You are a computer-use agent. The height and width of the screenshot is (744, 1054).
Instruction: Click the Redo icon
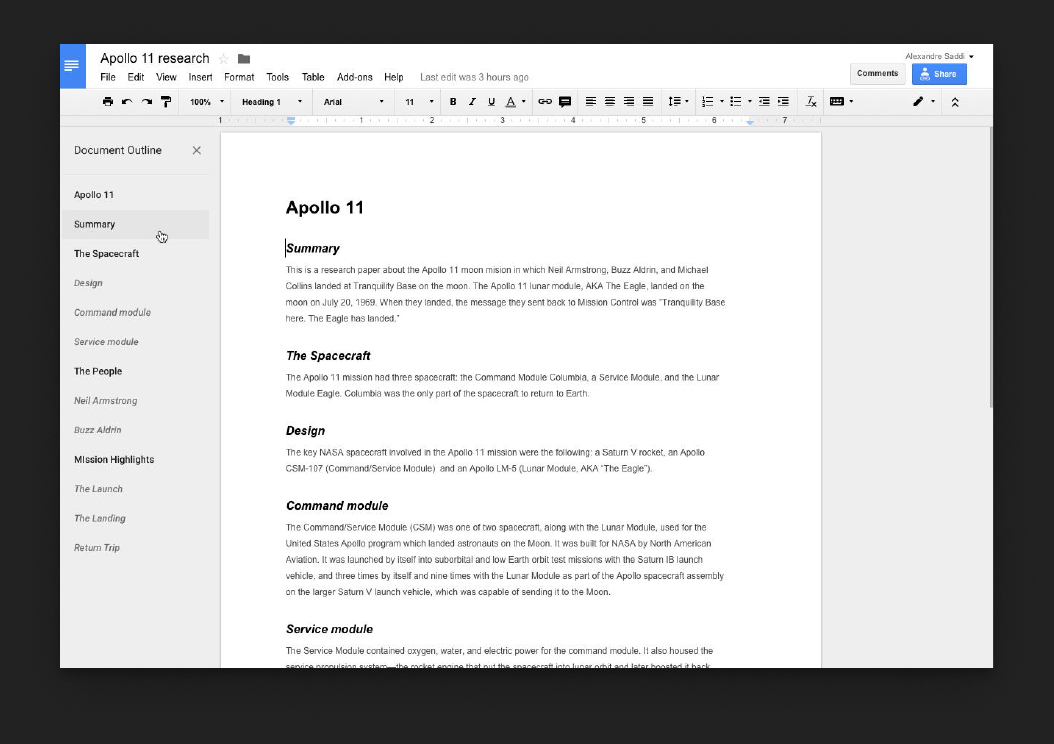(147, 101)
